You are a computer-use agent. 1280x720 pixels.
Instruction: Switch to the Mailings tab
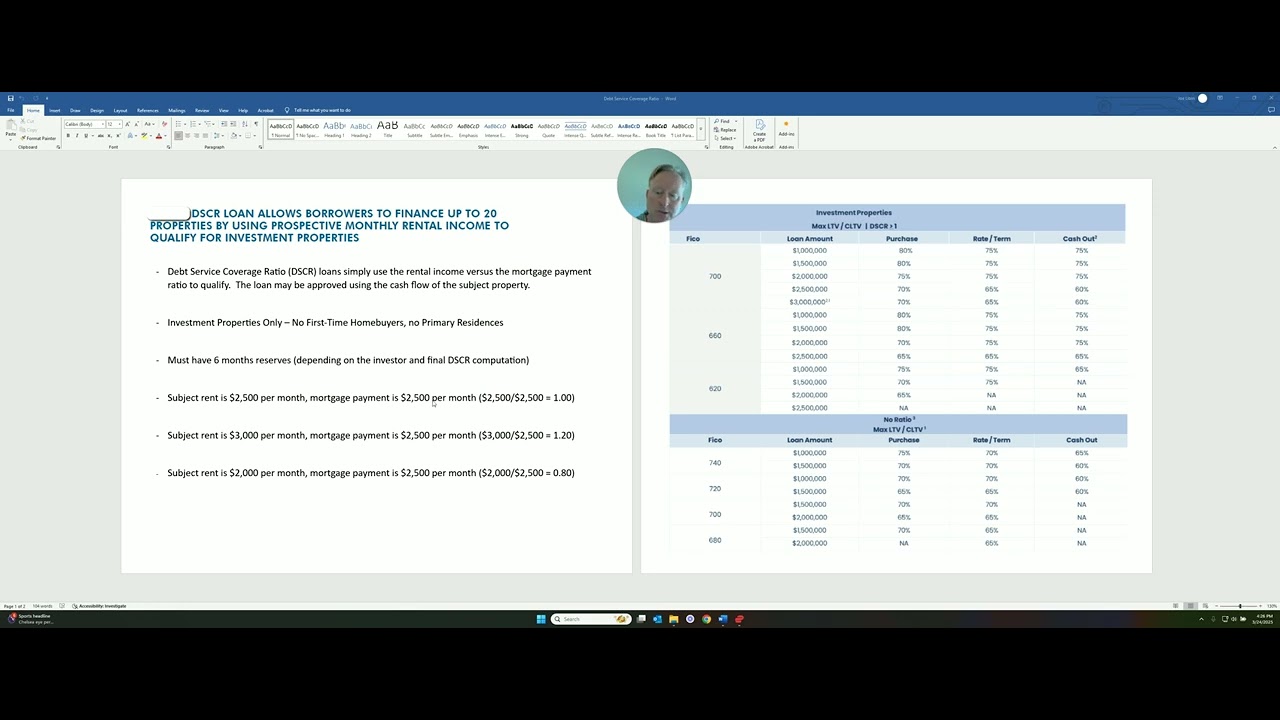[177, 110]
